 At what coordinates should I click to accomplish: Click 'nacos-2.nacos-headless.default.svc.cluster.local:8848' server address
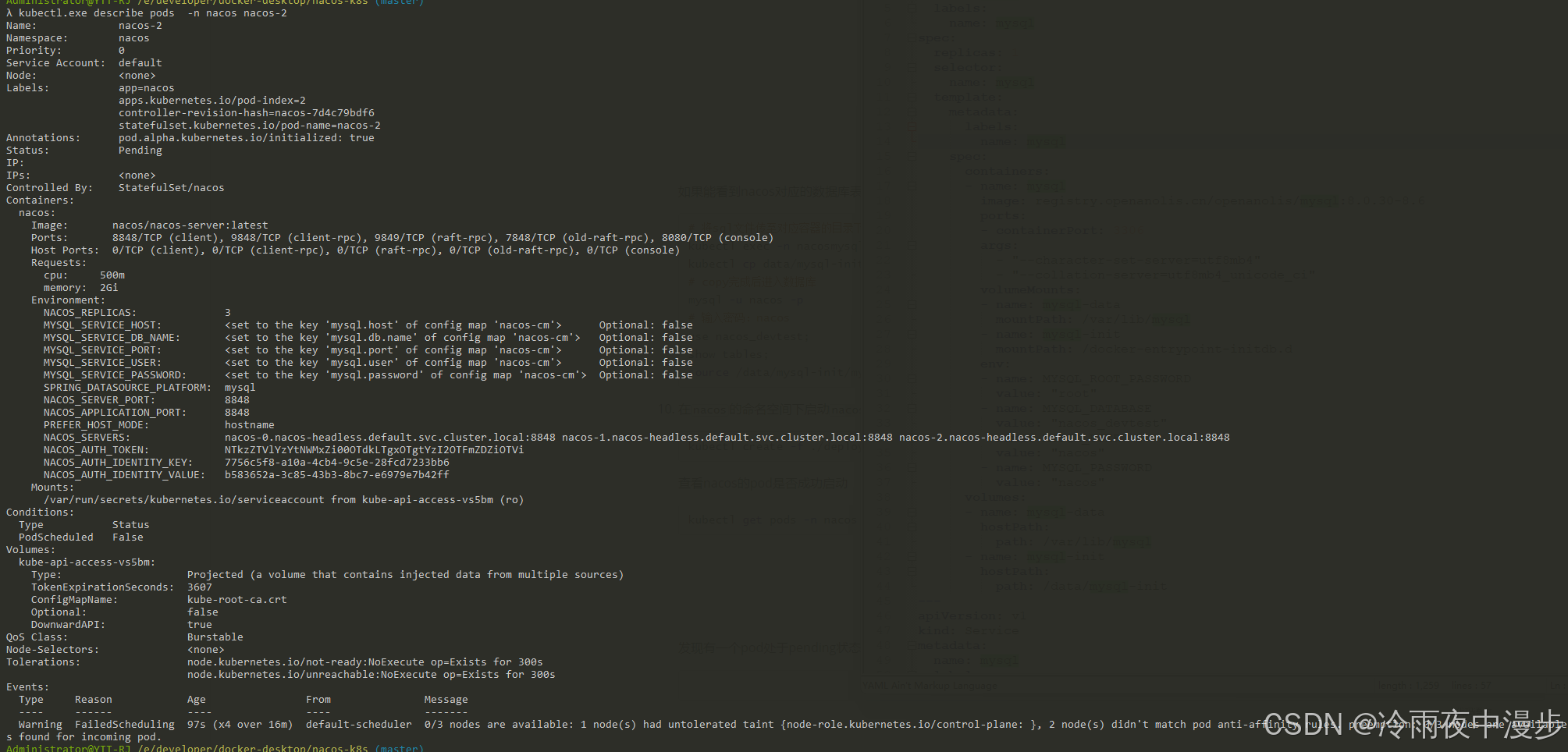pos(1065,438)
